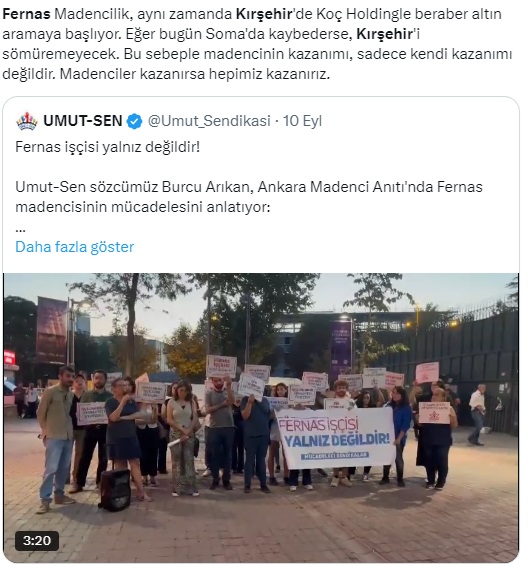
Task: Visit the @Umut_Sendikasi handle
Action: pos(209,121)
